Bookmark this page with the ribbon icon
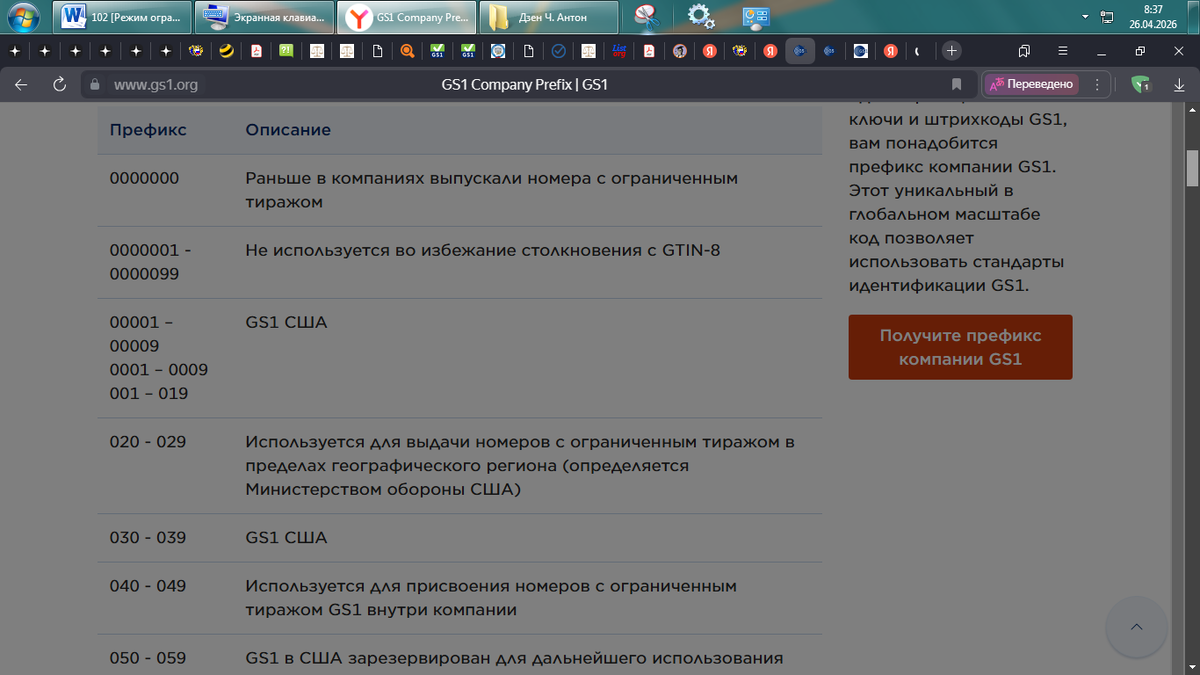 click(956, 85)
